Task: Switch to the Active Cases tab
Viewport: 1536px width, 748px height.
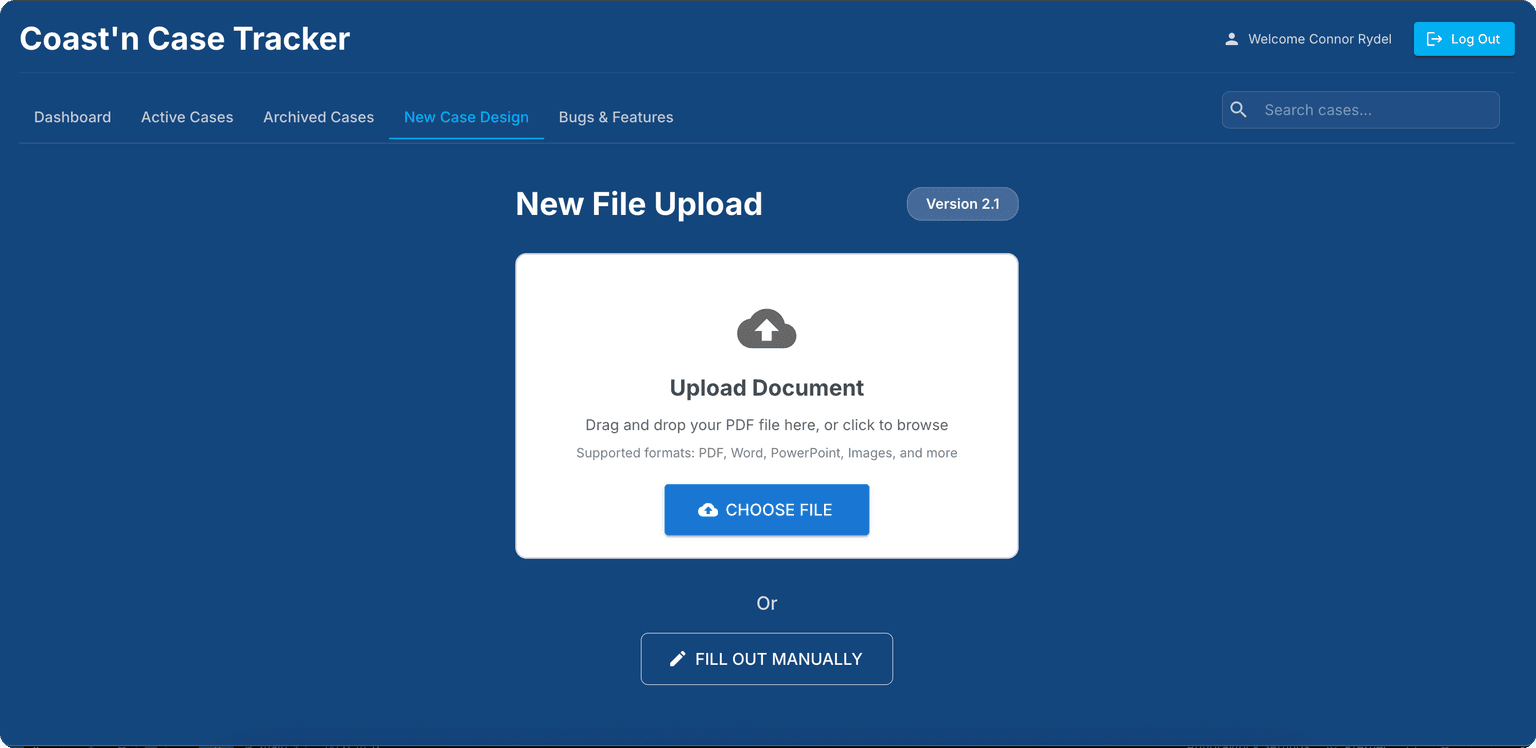Action: point(187,117)
